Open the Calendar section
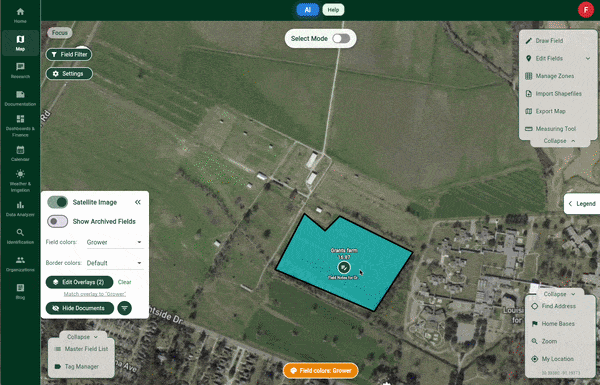This screenshot has width=600, height=385. (x=20, y=153)
